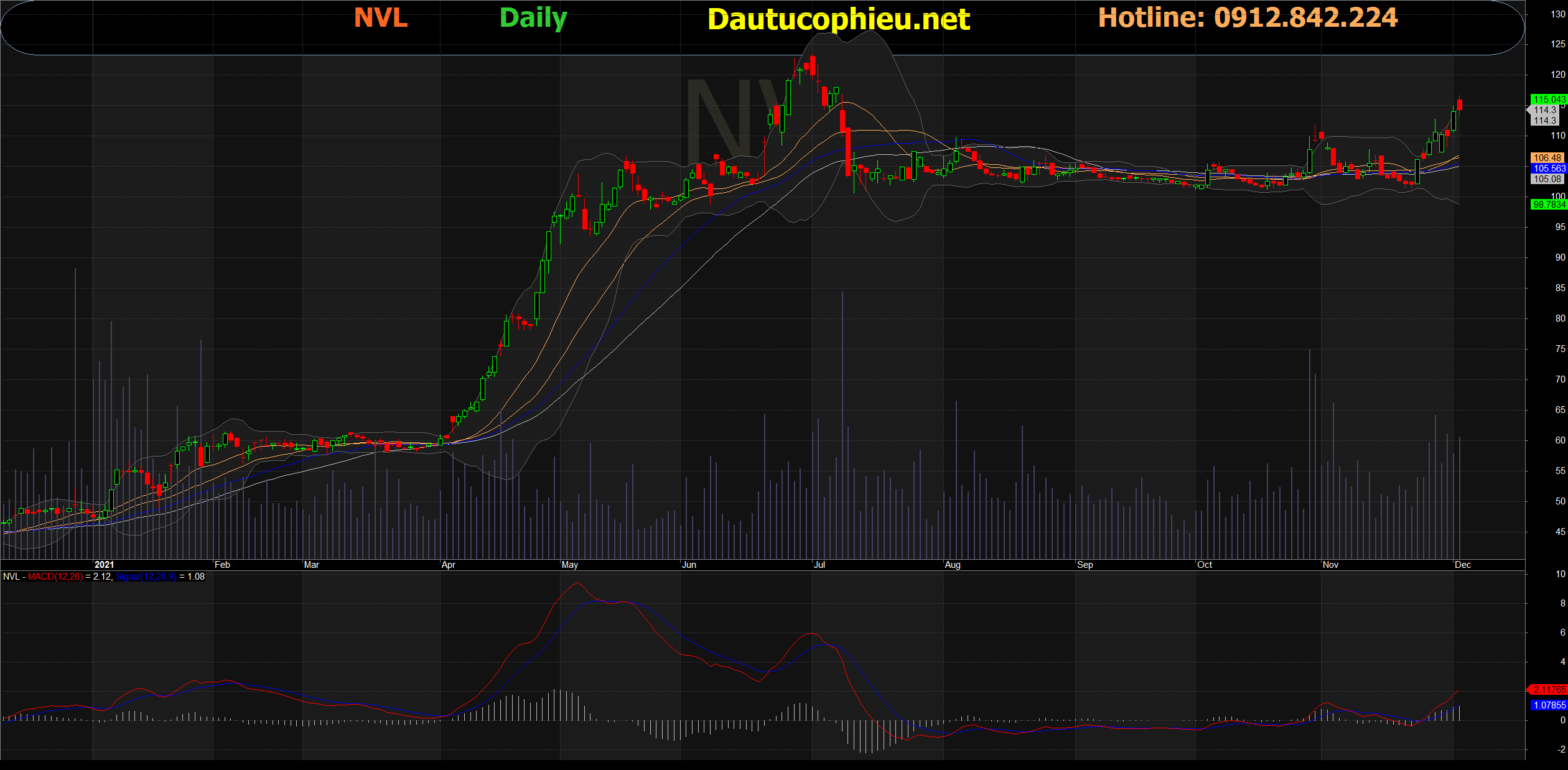Screen dimensions: 1568x770
Task: Select the orange 106.48 moving average tag
Action: pos(1547,158)
